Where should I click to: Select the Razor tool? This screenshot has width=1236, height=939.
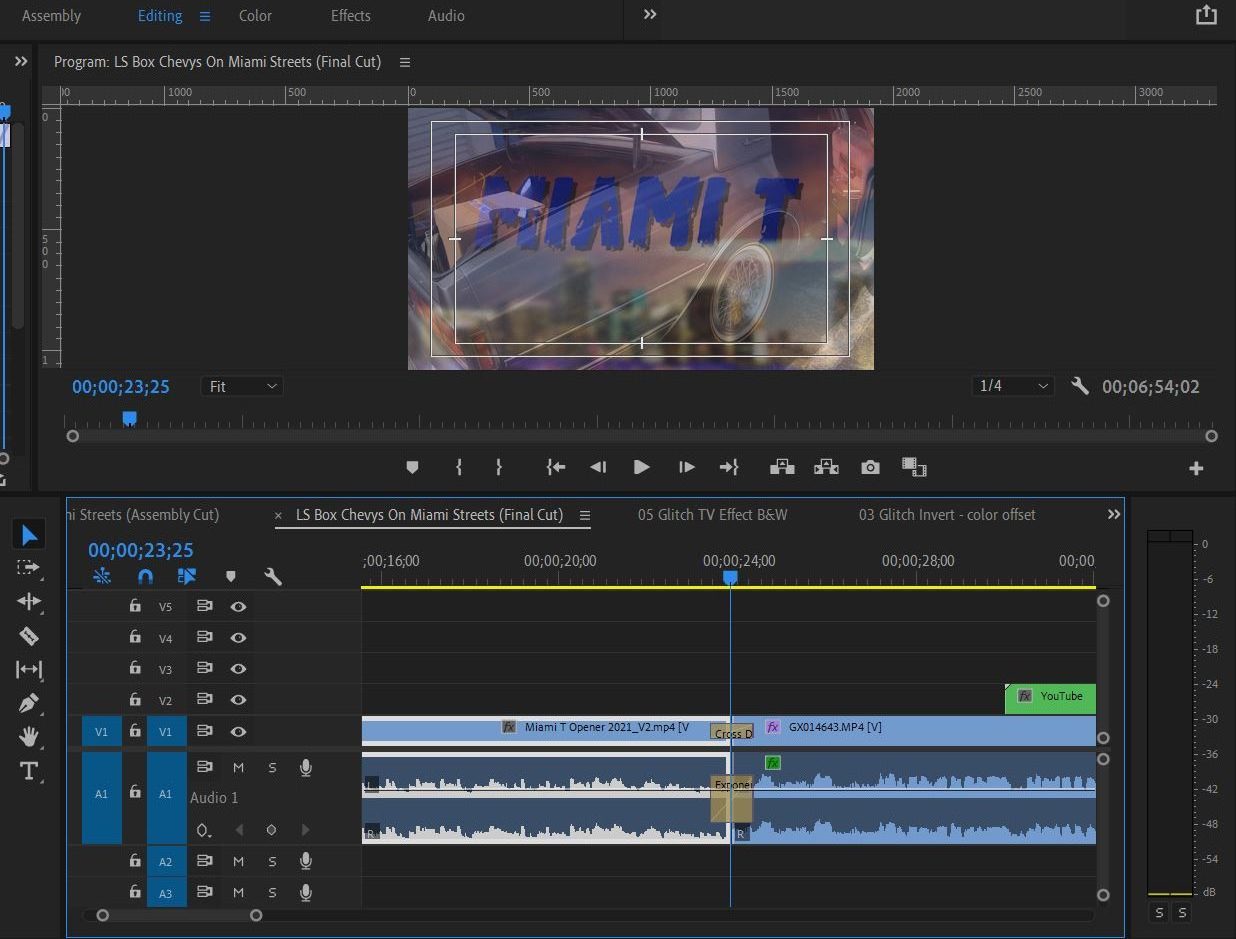pos(29,635)
